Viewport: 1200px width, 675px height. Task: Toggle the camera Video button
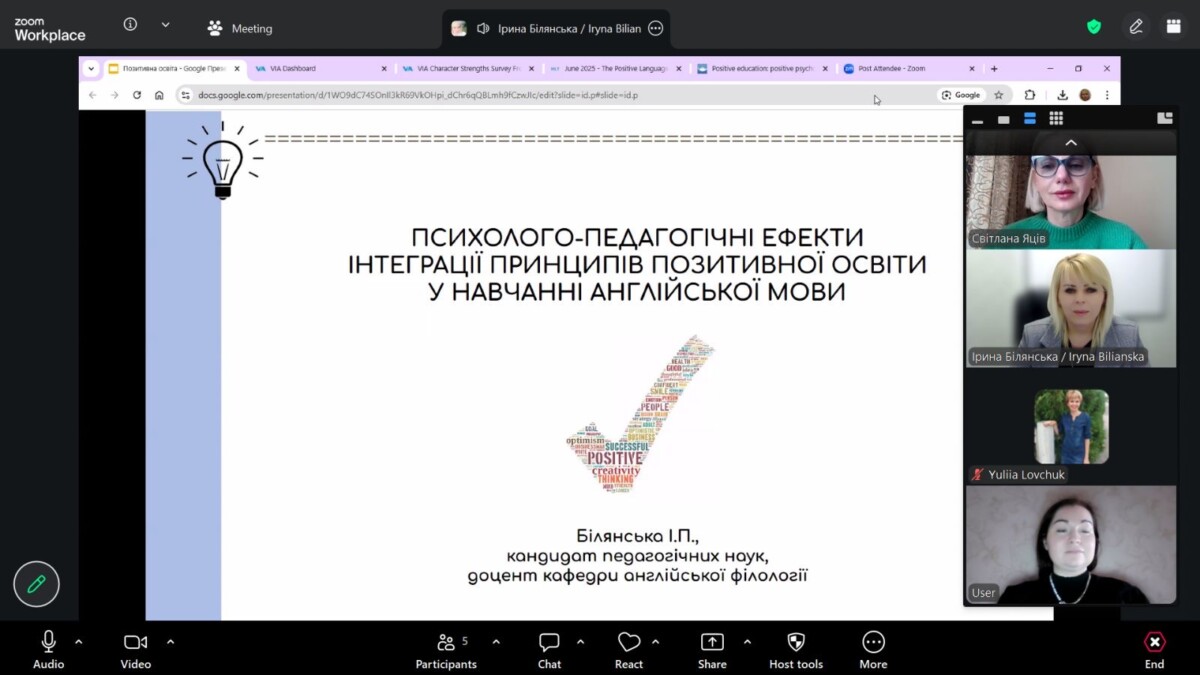pyautogui.click(x=135, y=649)
